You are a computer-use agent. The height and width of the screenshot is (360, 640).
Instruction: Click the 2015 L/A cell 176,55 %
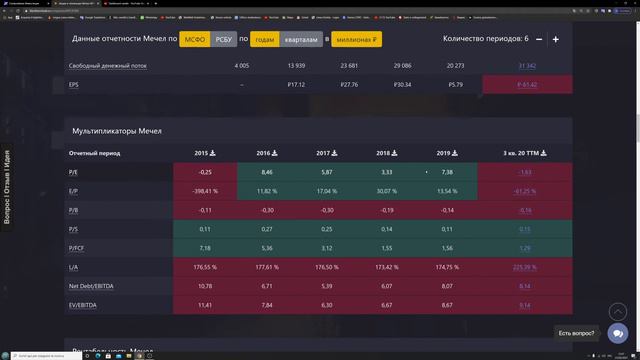[205, 267]
